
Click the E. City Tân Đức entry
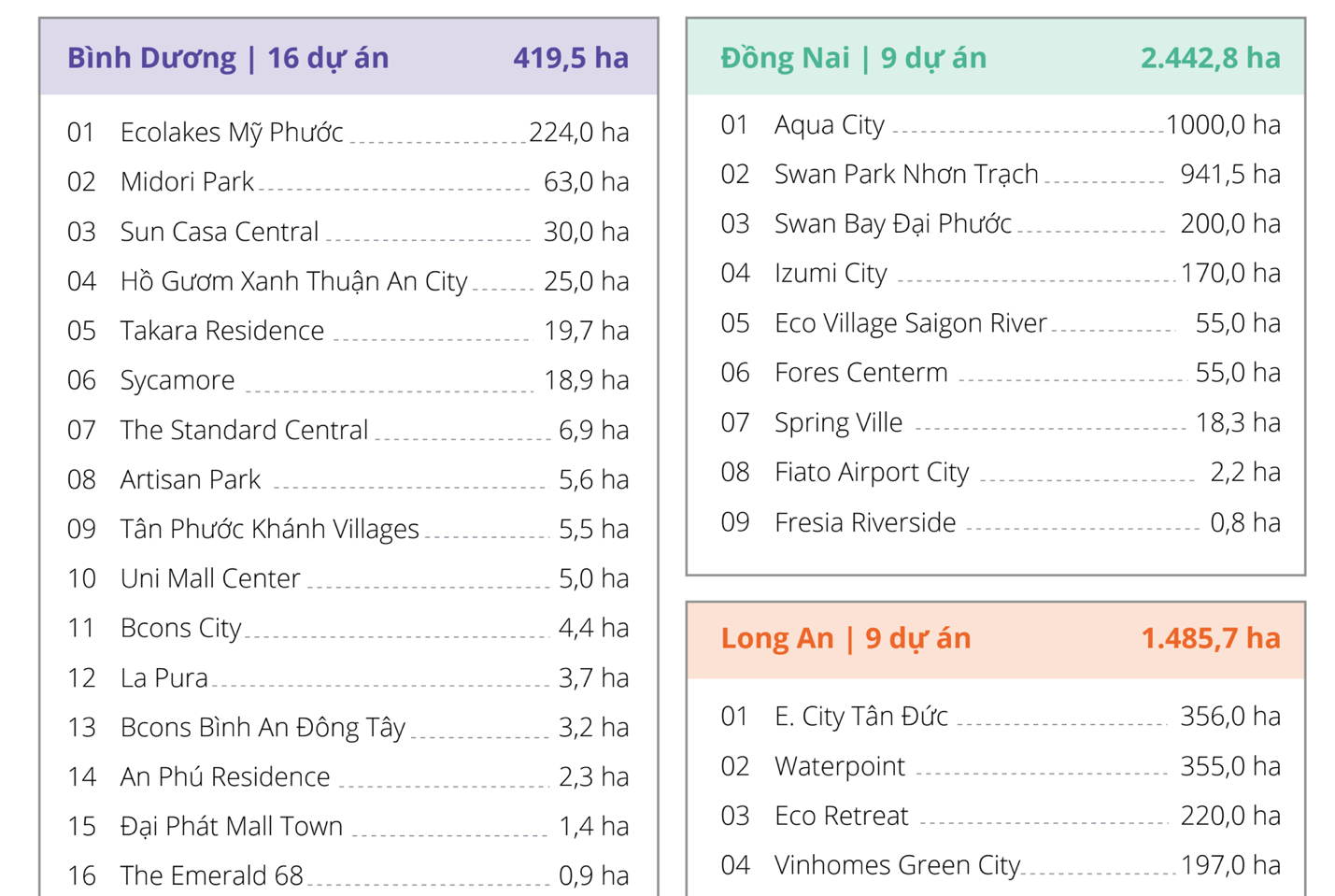860,717
